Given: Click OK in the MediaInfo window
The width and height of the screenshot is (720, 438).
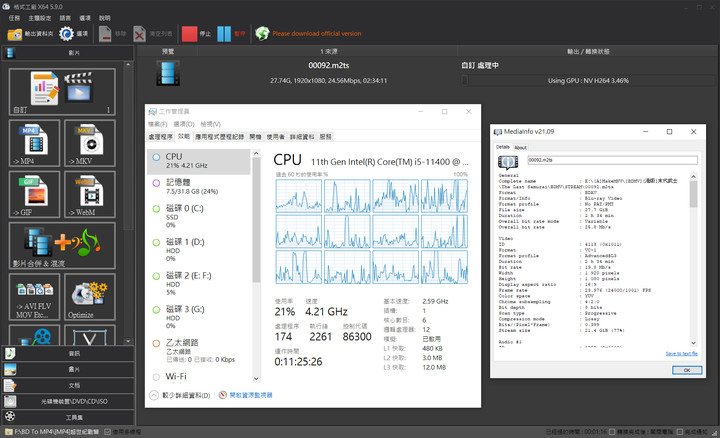Looking at the screenshot, I should click(687, 370).
